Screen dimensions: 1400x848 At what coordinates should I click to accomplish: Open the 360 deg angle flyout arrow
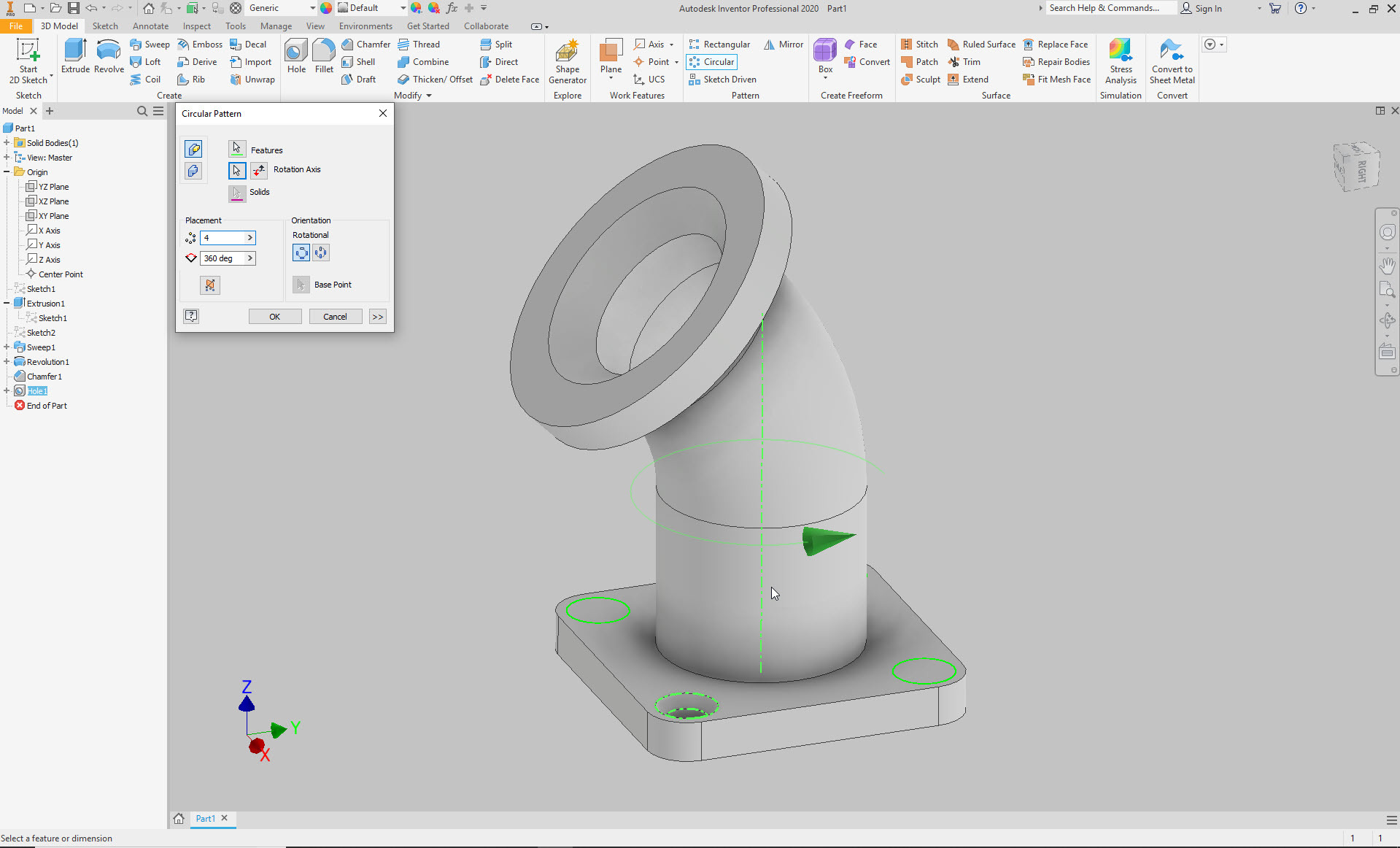pos(250,258)
